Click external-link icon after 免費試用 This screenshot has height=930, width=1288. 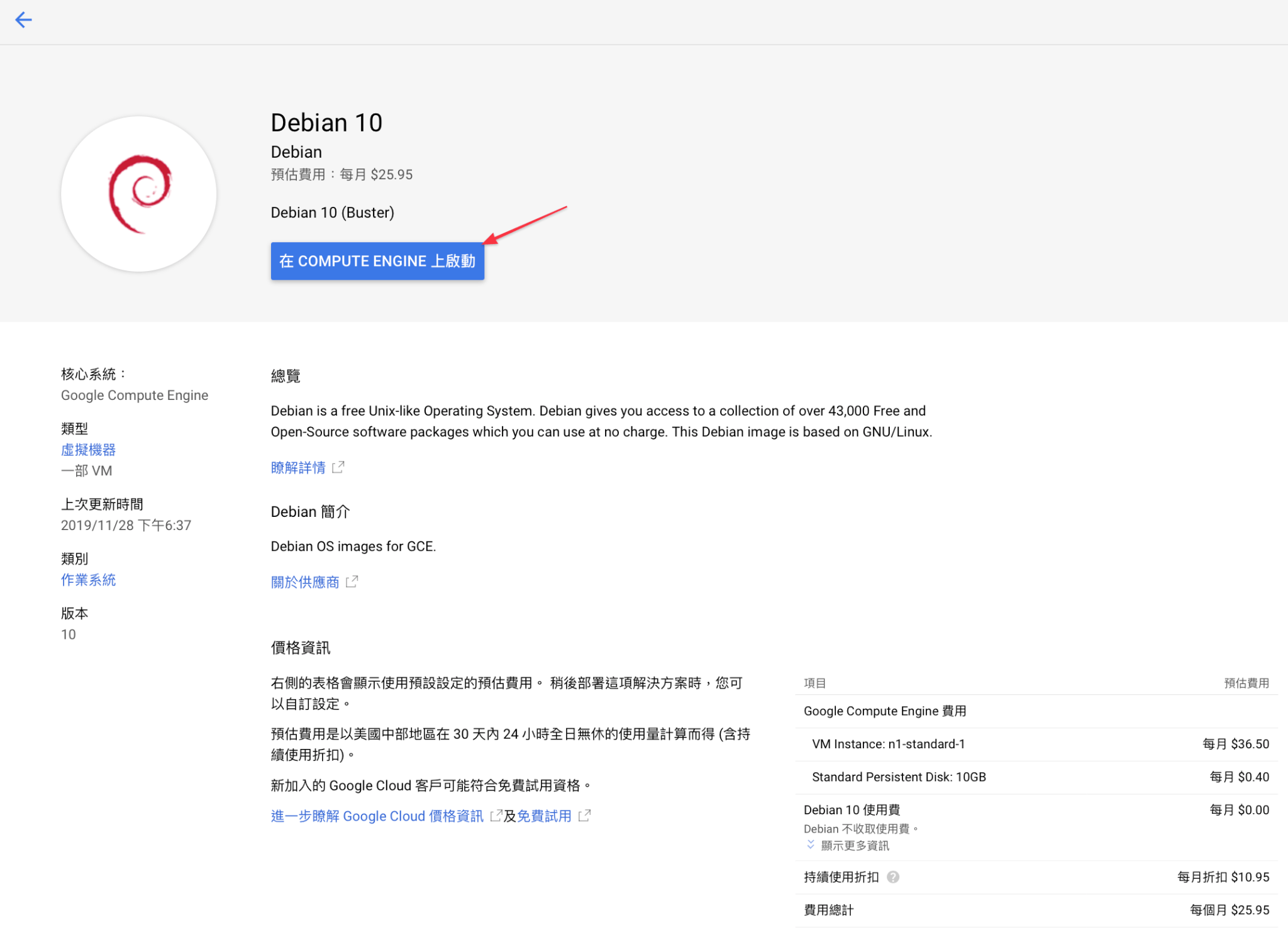coord(584,816)
